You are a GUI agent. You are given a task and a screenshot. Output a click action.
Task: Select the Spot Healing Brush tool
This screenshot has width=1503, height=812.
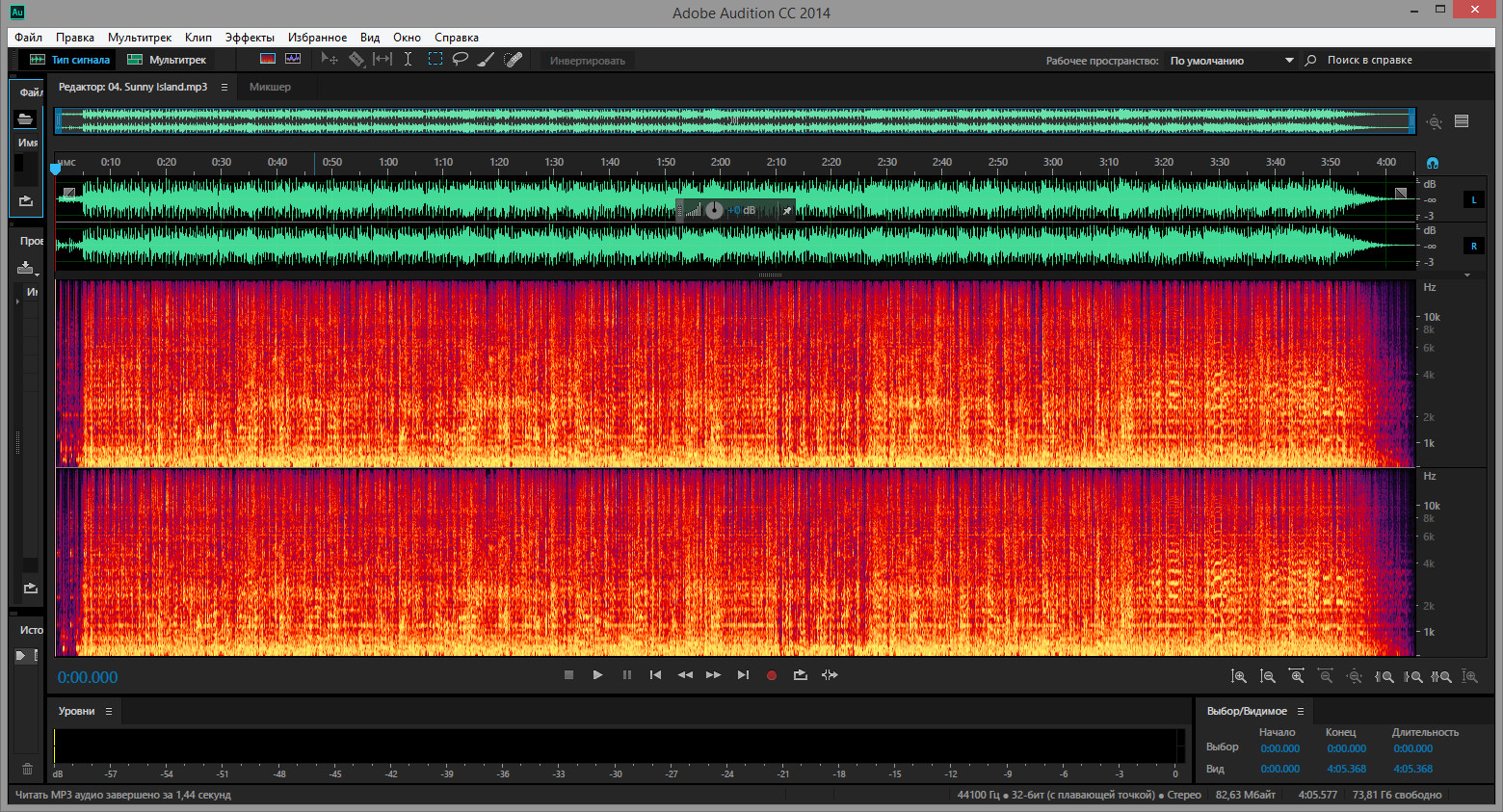coord(514,59)
